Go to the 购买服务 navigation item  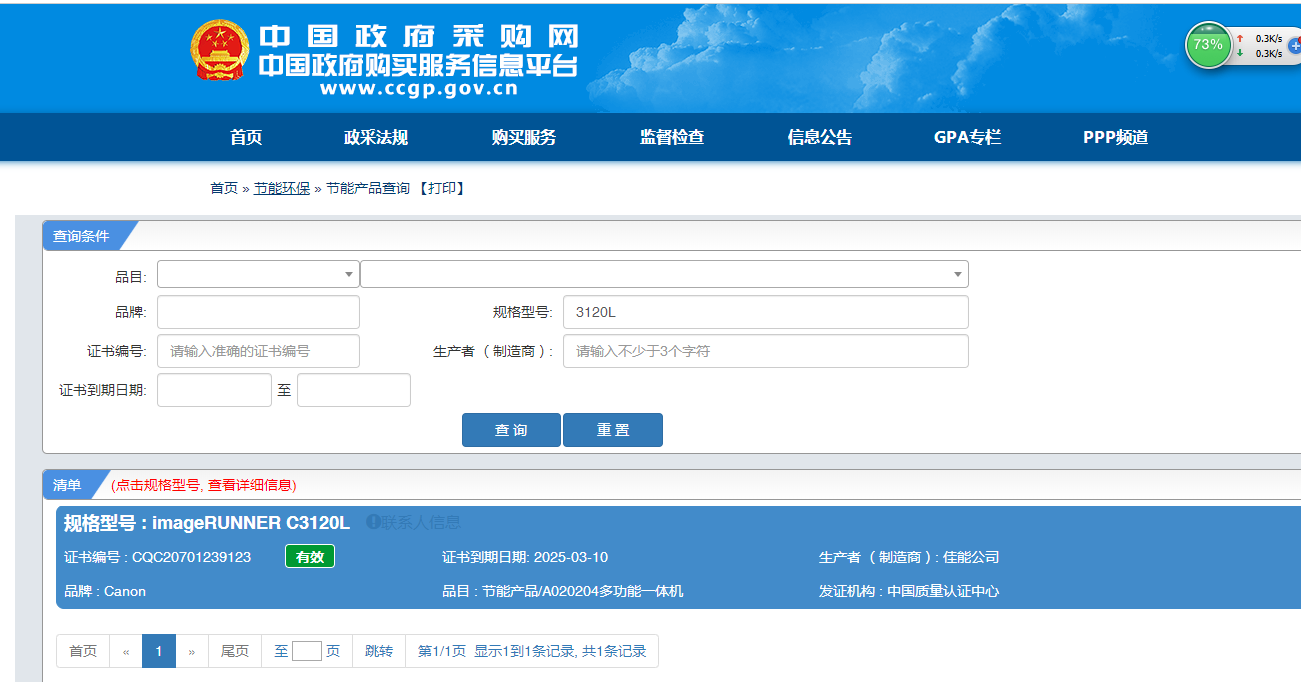[524, 137]
